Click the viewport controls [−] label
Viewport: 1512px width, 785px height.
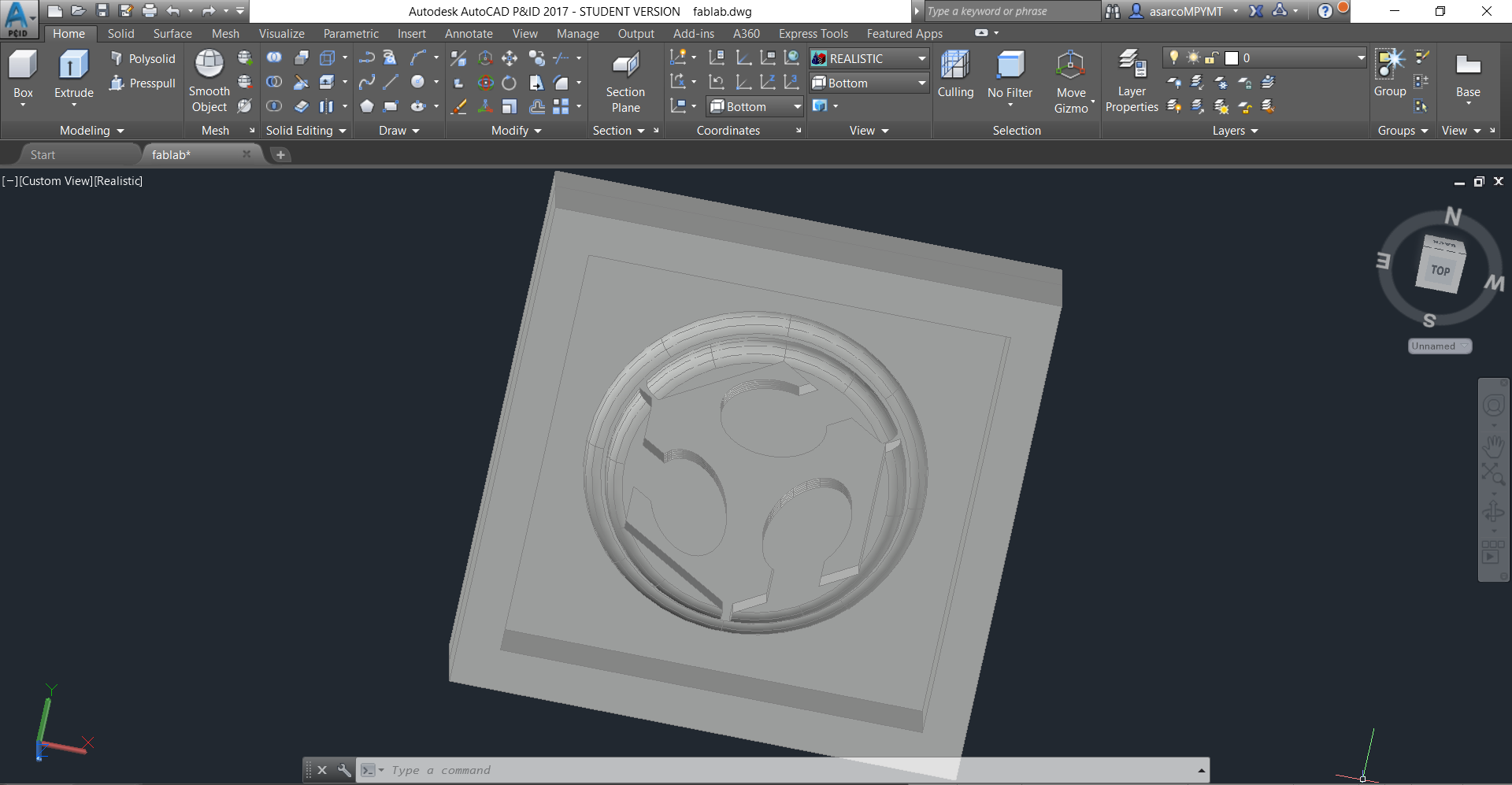pyautogui.click(x=9, y=181)
